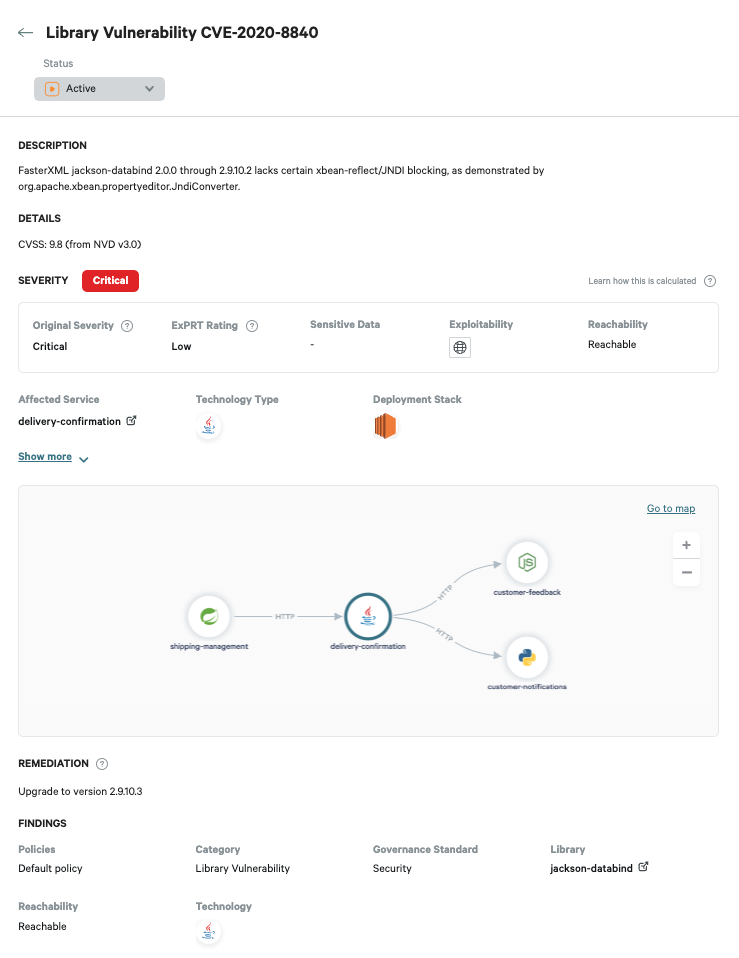Screen dimensions: 739x958
Task: Open delivery-confirmation affected service link
Action: pos(70,422)
